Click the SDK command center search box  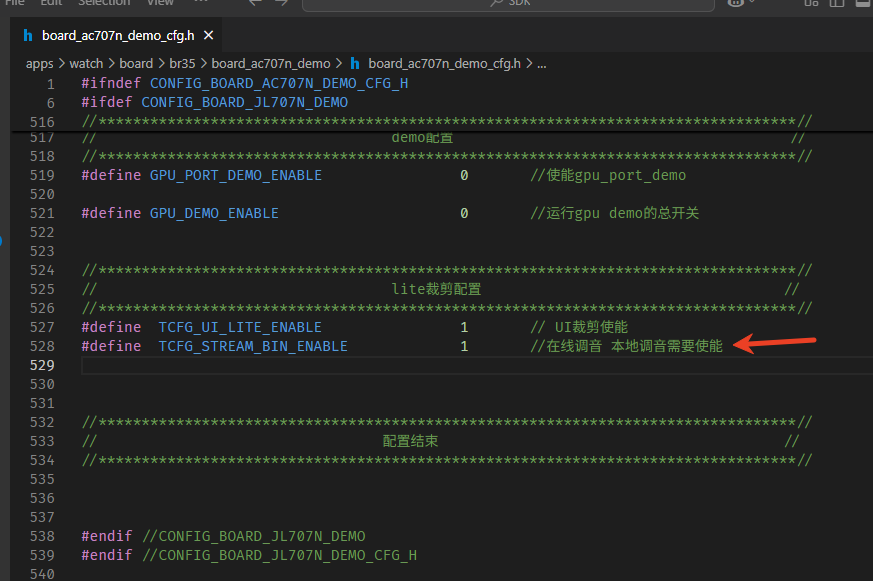508,4
